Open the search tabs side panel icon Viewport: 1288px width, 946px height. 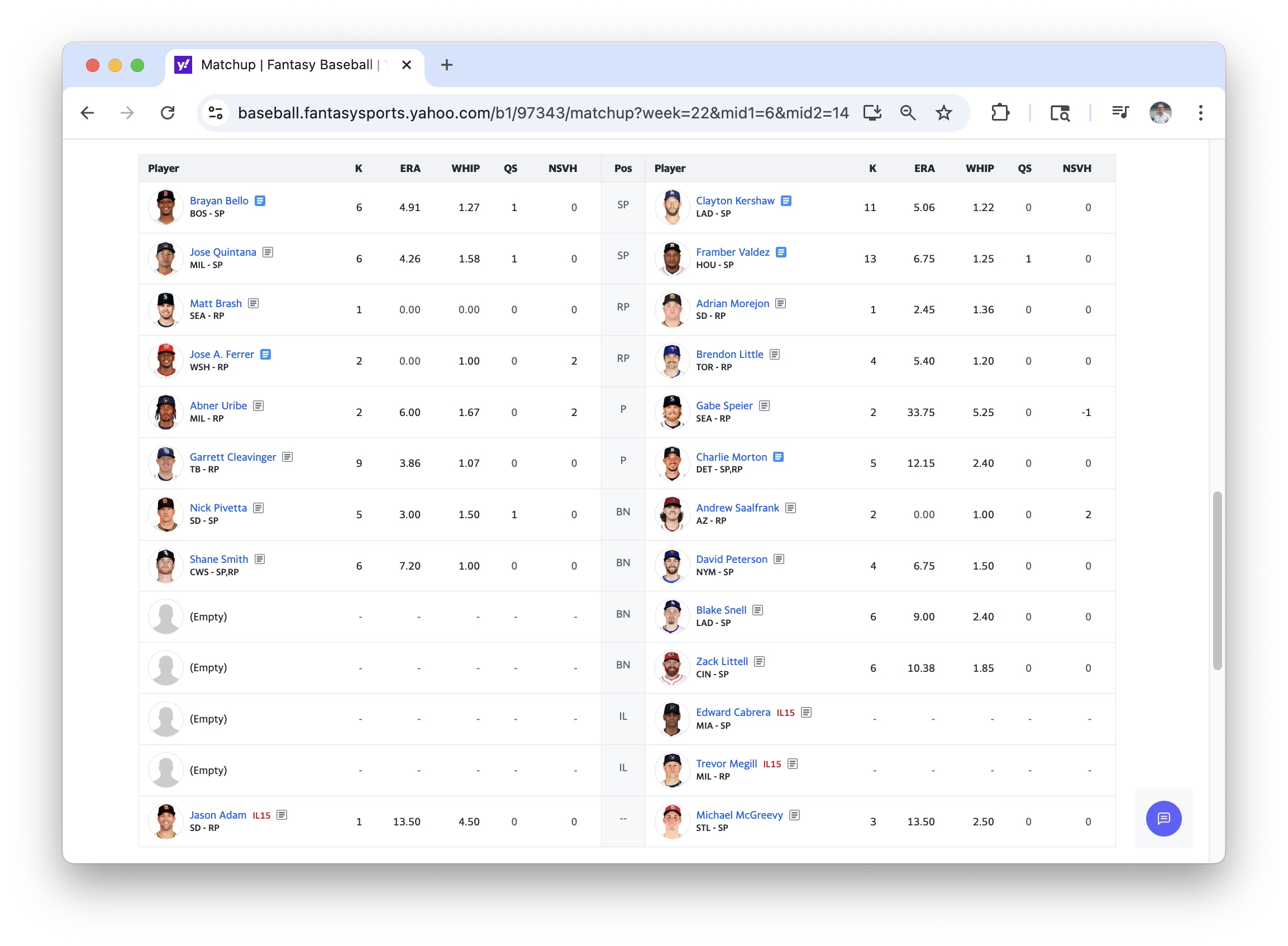[x=1060, y=113]
